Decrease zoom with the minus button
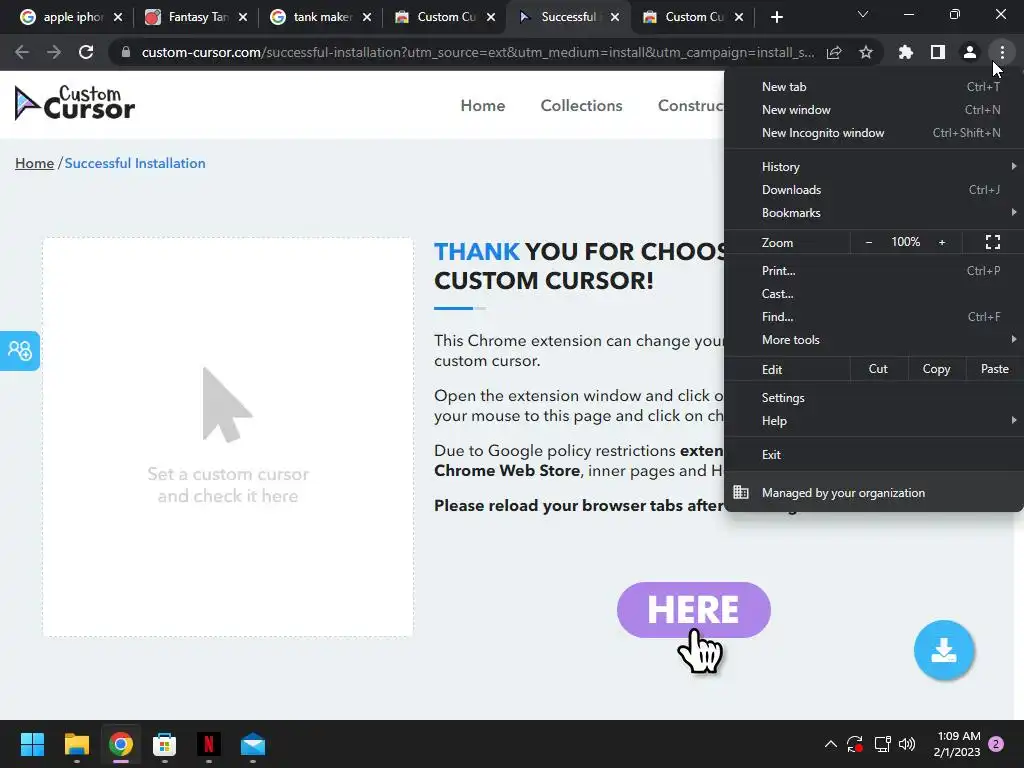 (x=869, y=242)
